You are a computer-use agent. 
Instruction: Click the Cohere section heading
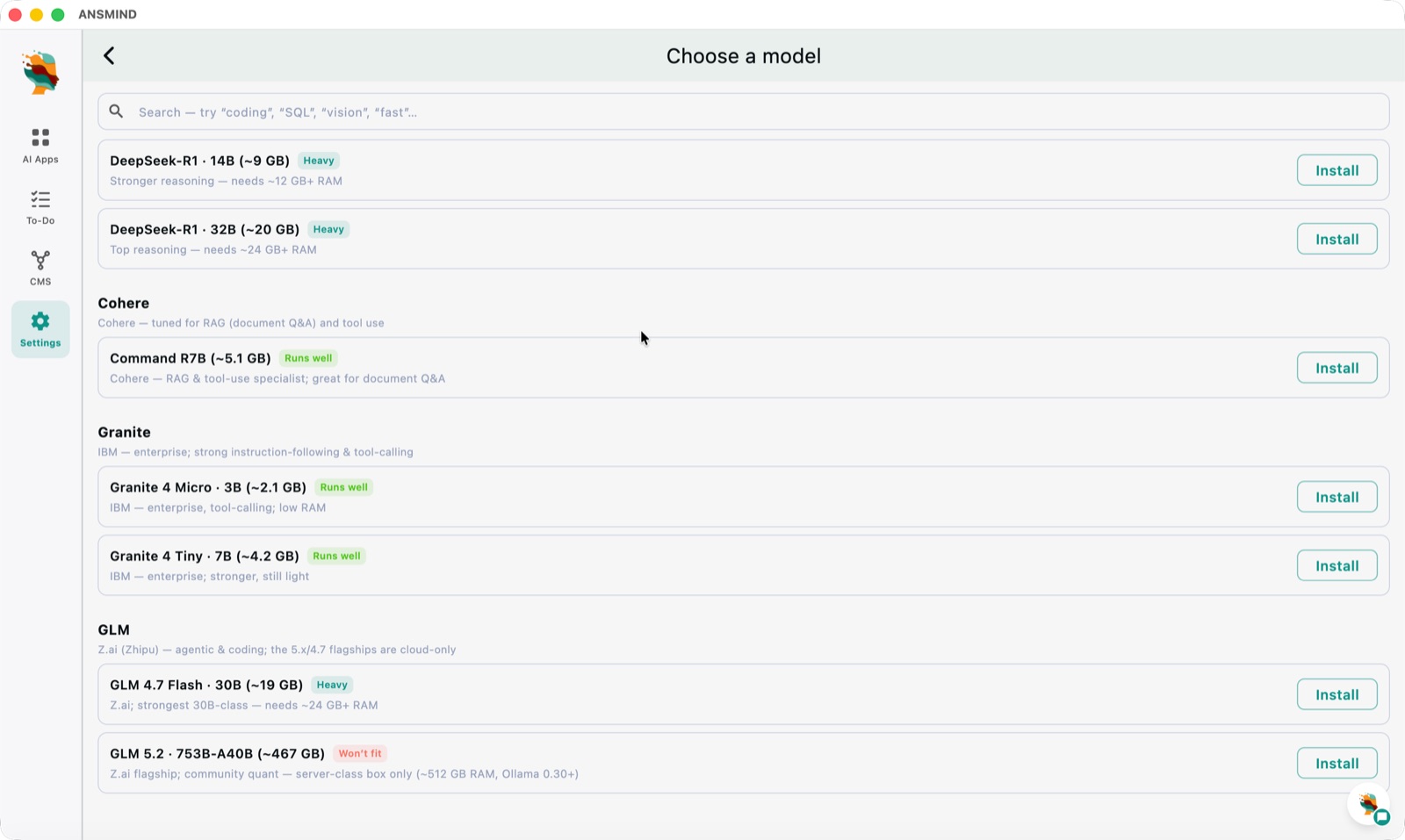[123, 303]
